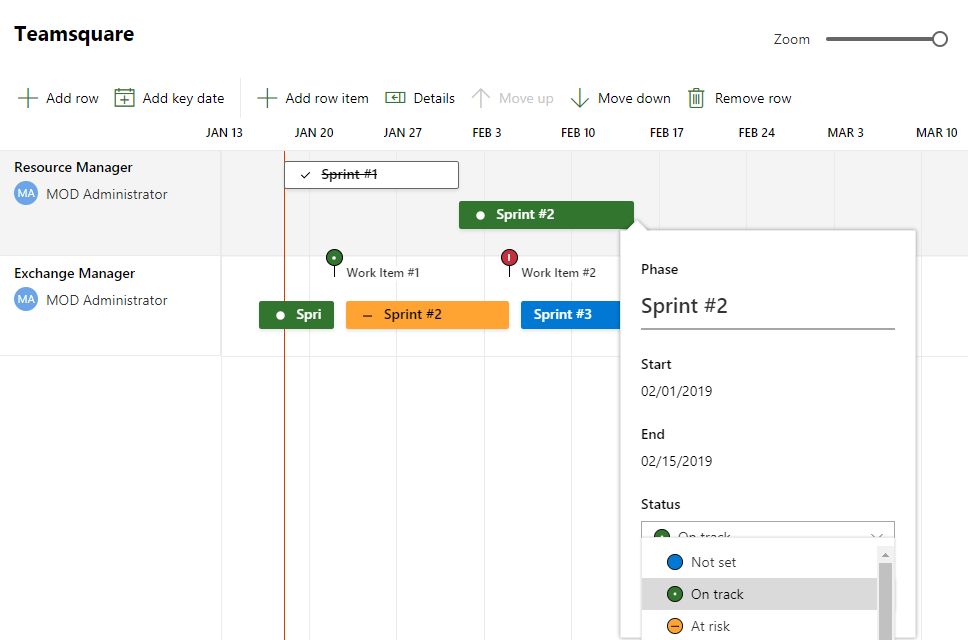This screenshot has height=640, width=968.
Task: Click the Remove row trash icon
Action: pos(696,98)
